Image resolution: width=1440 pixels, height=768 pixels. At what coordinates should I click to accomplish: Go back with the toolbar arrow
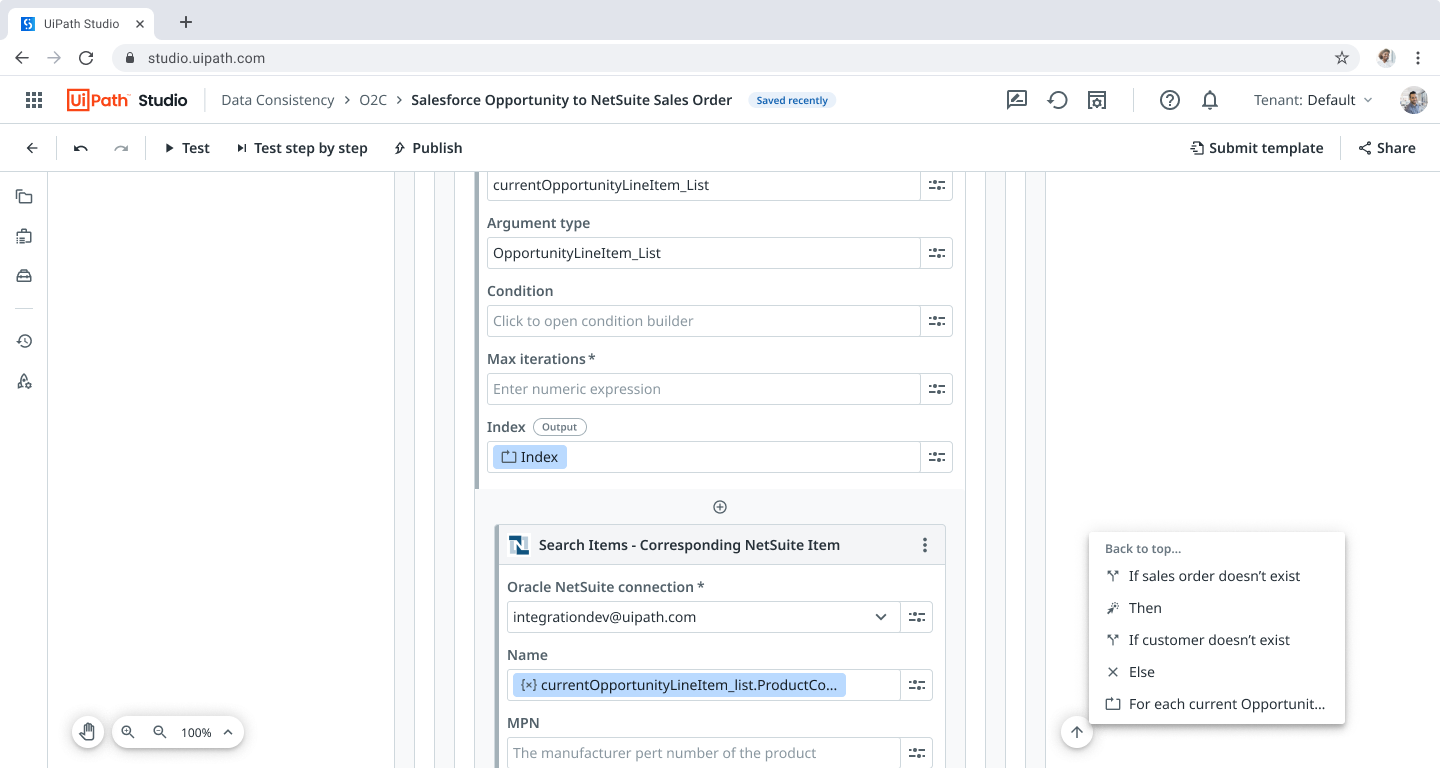32,148
